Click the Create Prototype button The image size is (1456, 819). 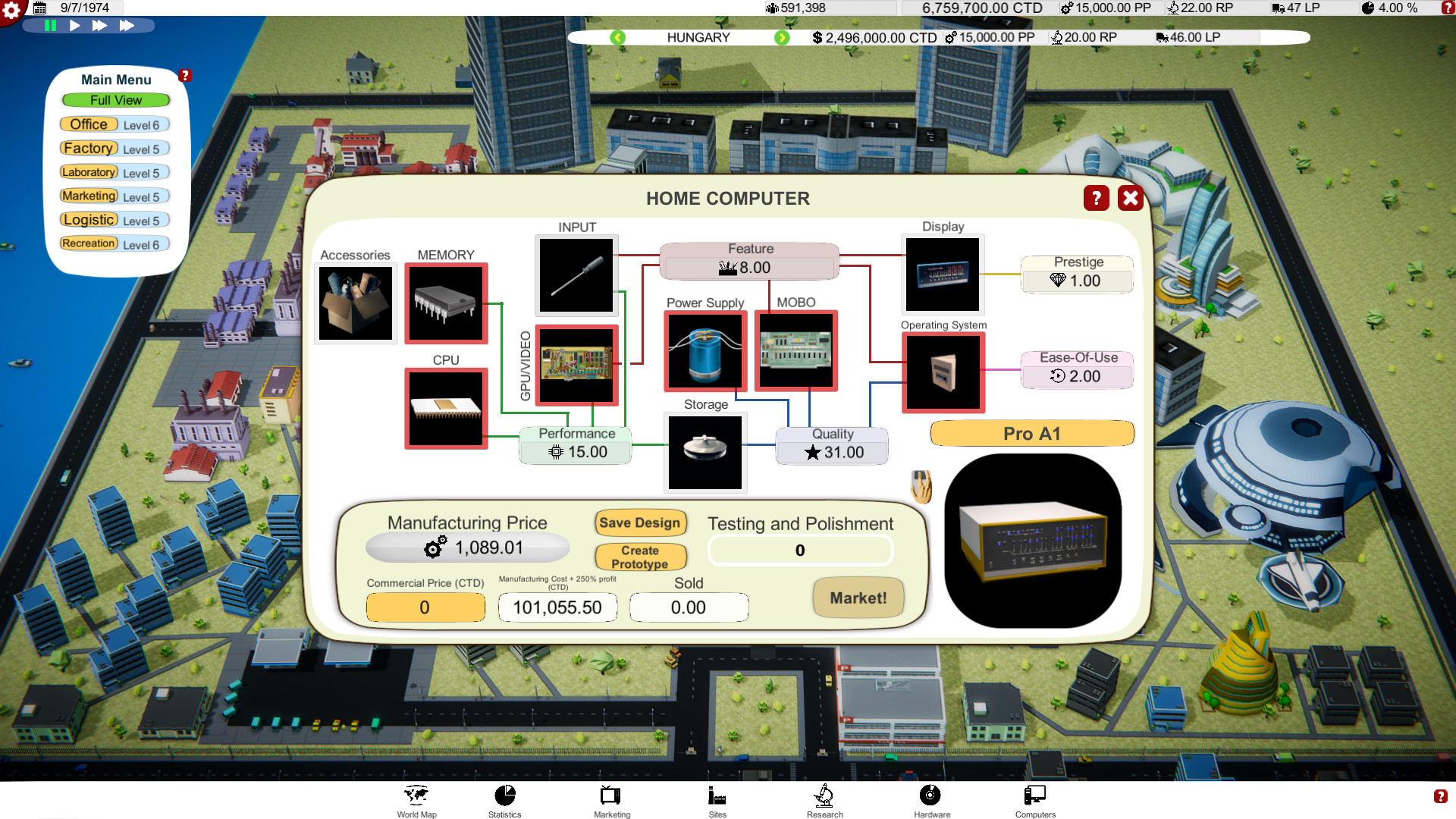[640, 556]
